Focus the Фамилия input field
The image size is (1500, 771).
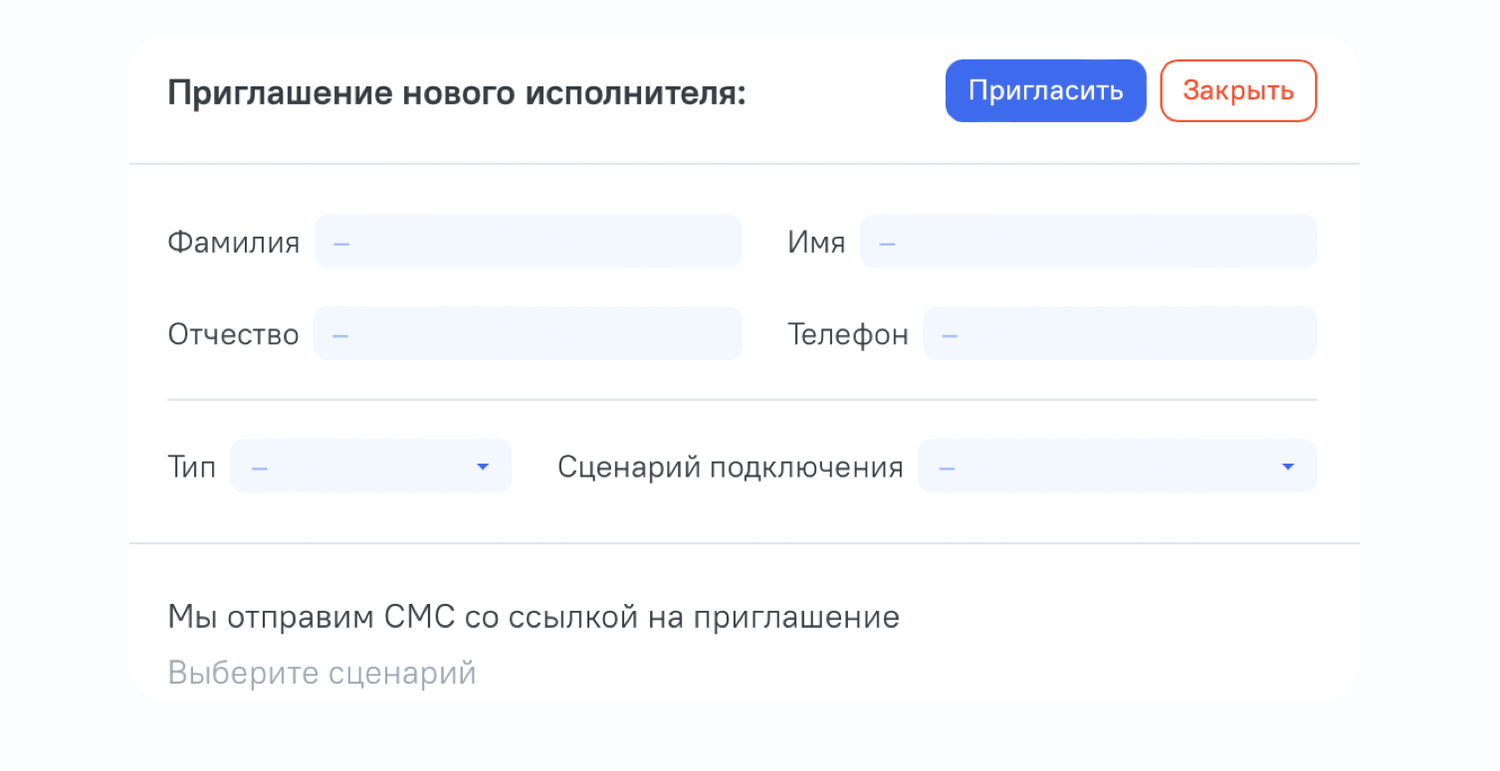coord(528,241)
